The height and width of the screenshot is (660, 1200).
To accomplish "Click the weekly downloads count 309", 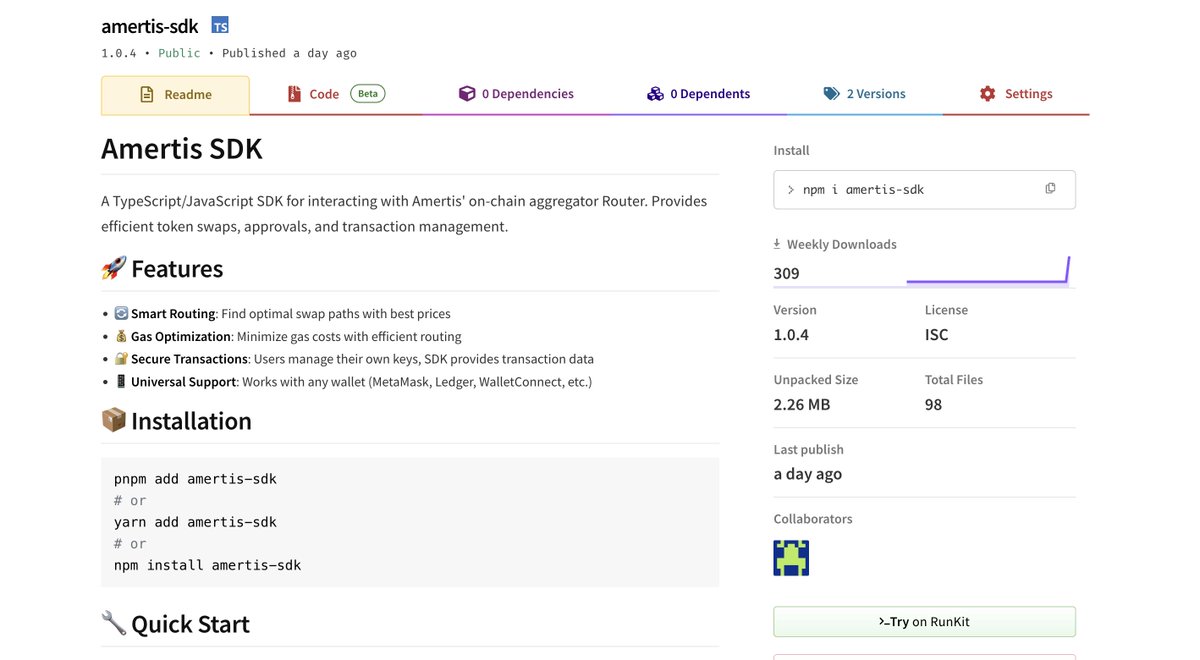I will point(786,273).
